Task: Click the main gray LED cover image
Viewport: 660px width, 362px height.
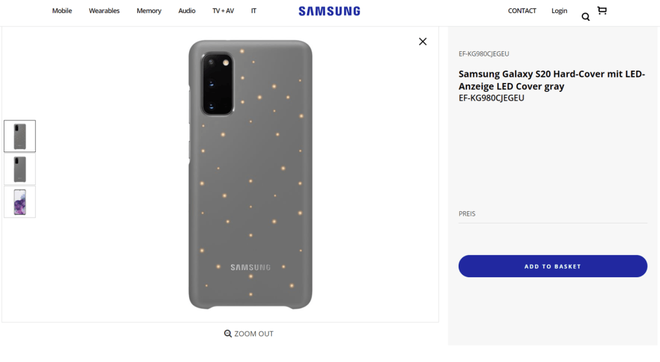Action: (x=250, y=174)
